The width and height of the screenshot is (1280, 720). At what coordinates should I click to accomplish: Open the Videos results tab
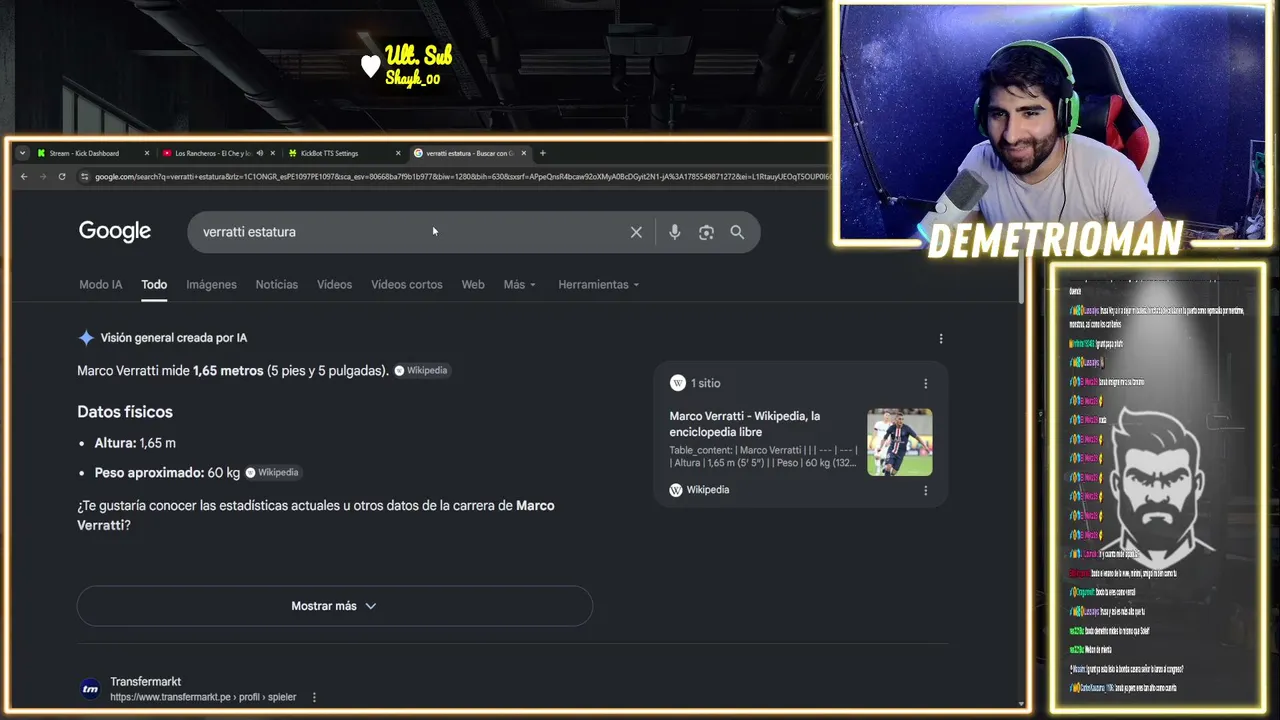(x=334, y=285)
